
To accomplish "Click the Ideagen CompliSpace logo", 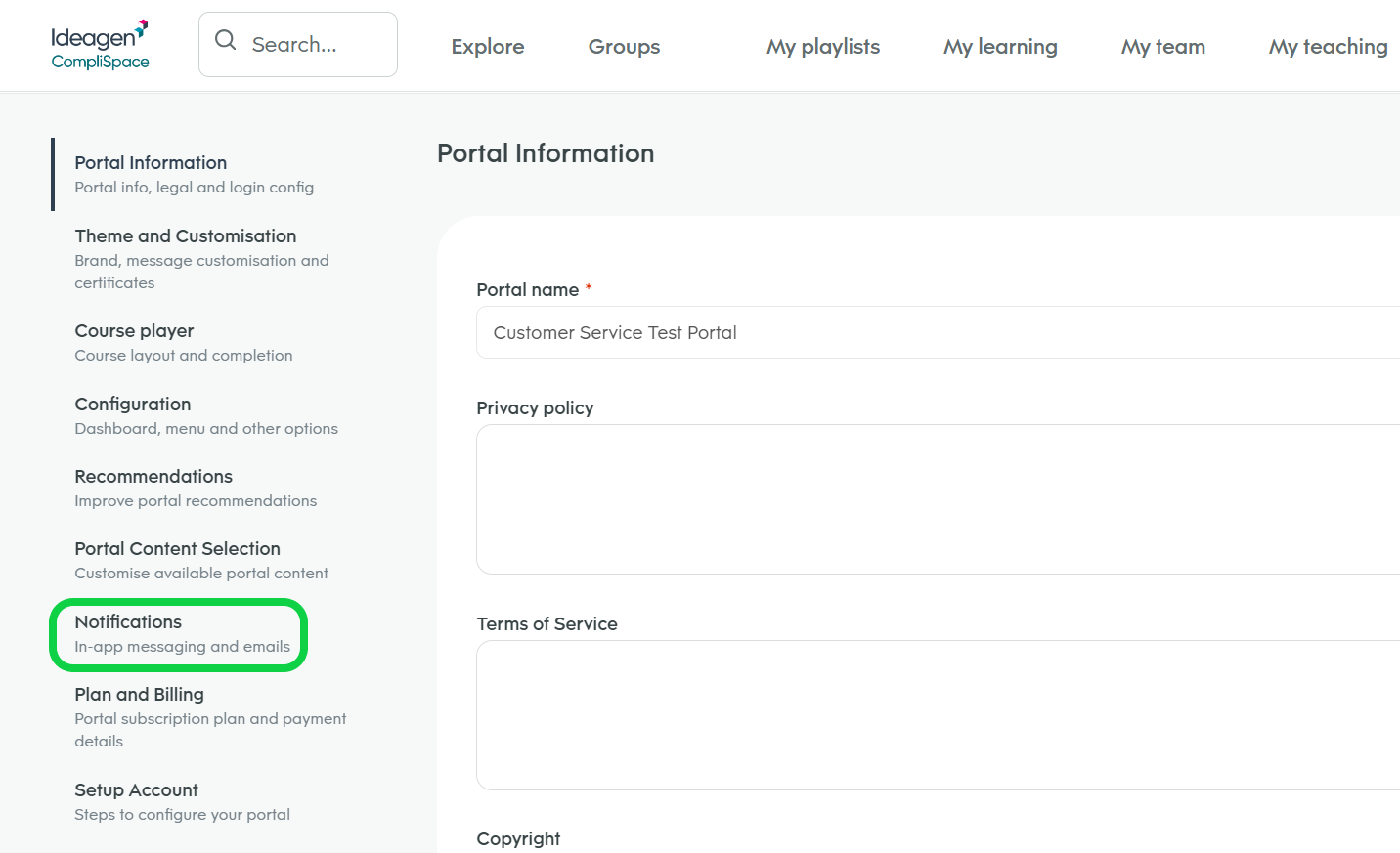I will 100,45.
